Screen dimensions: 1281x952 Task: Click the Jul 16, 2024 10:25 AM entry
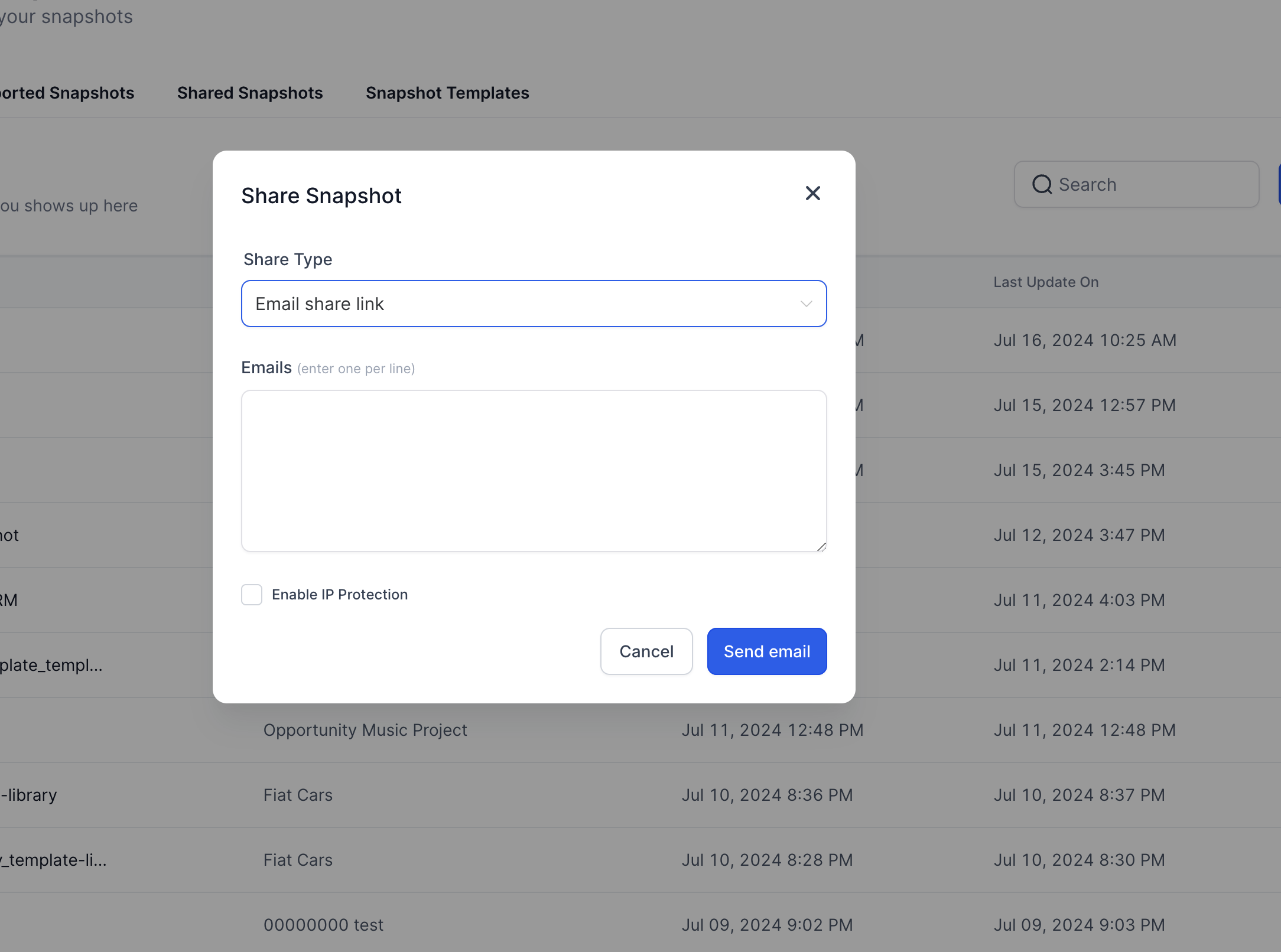coord(1084,340)
